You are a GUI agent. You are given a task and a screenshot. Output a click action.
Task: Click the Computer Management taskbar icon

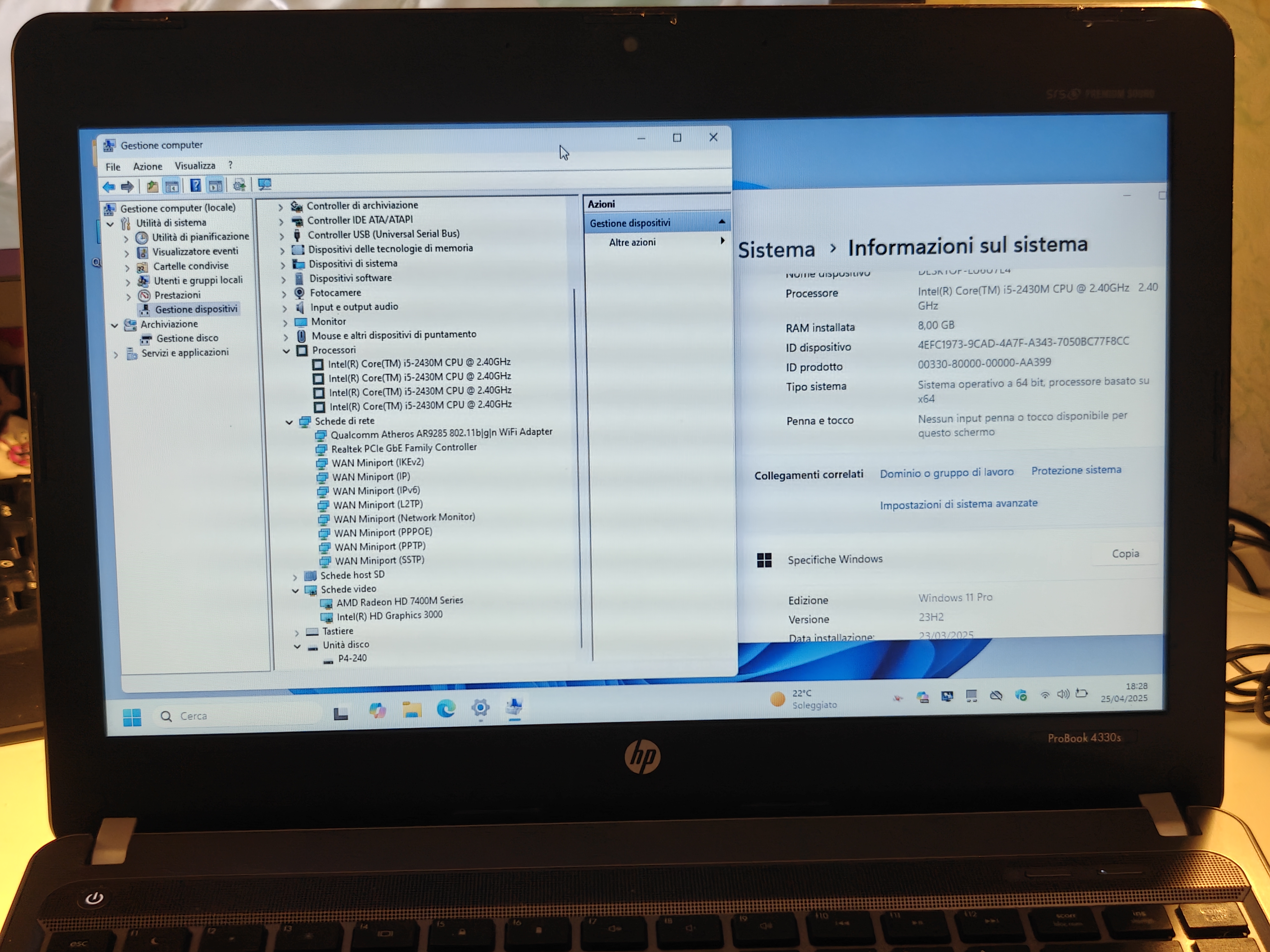click(514, 707)
